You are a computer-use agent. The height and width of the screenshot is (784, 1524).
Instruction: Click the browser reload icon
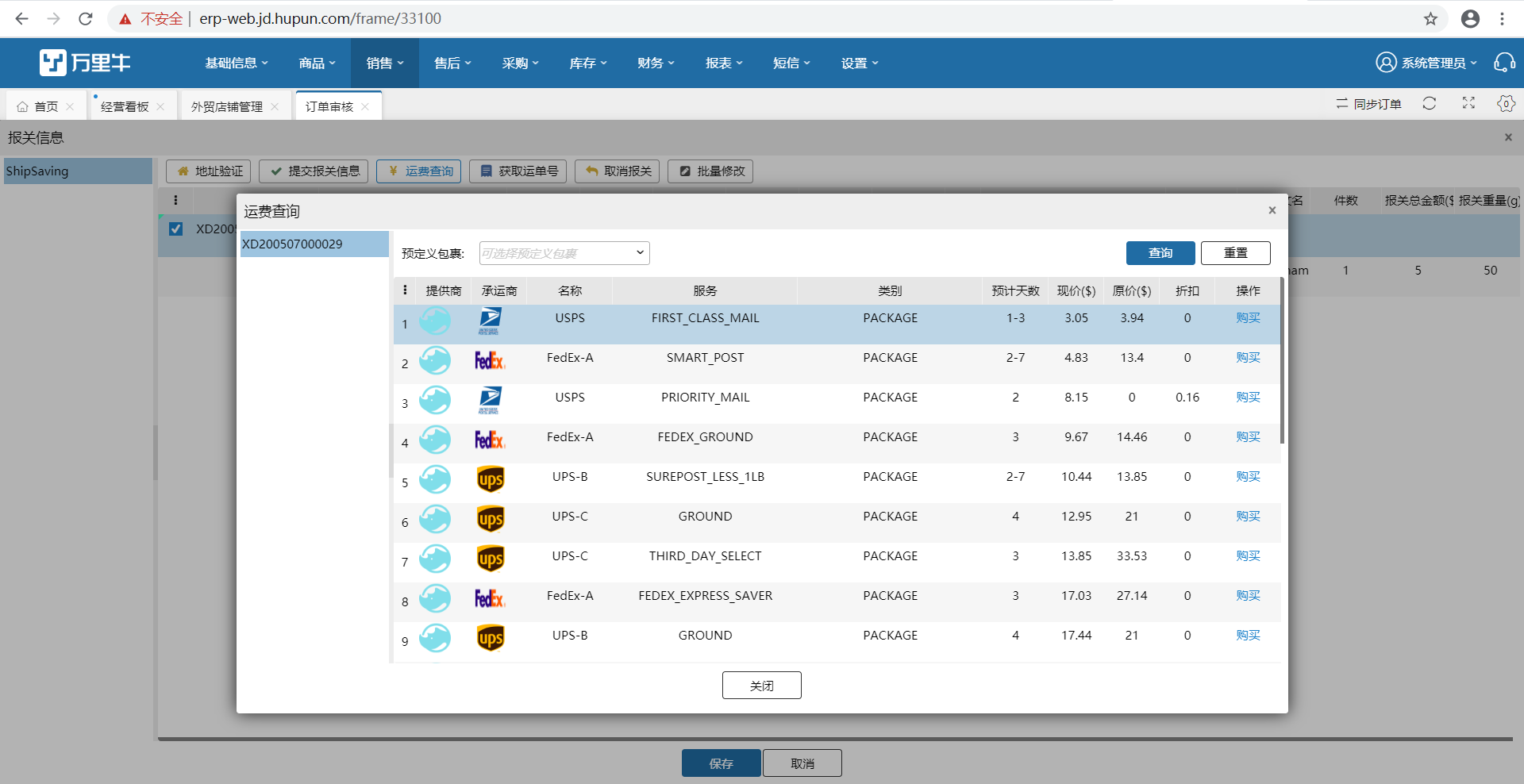tap(85, 18)
